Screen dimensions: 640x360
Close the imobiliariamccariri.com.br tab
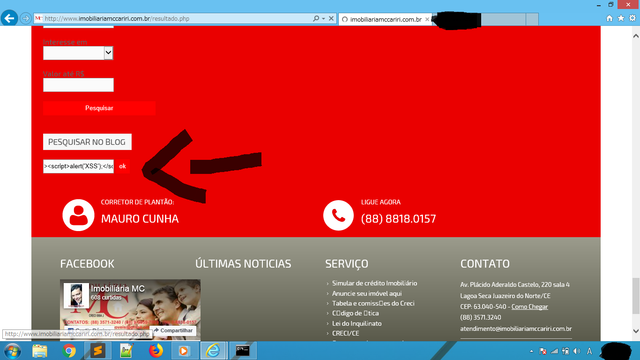(427, 19)
